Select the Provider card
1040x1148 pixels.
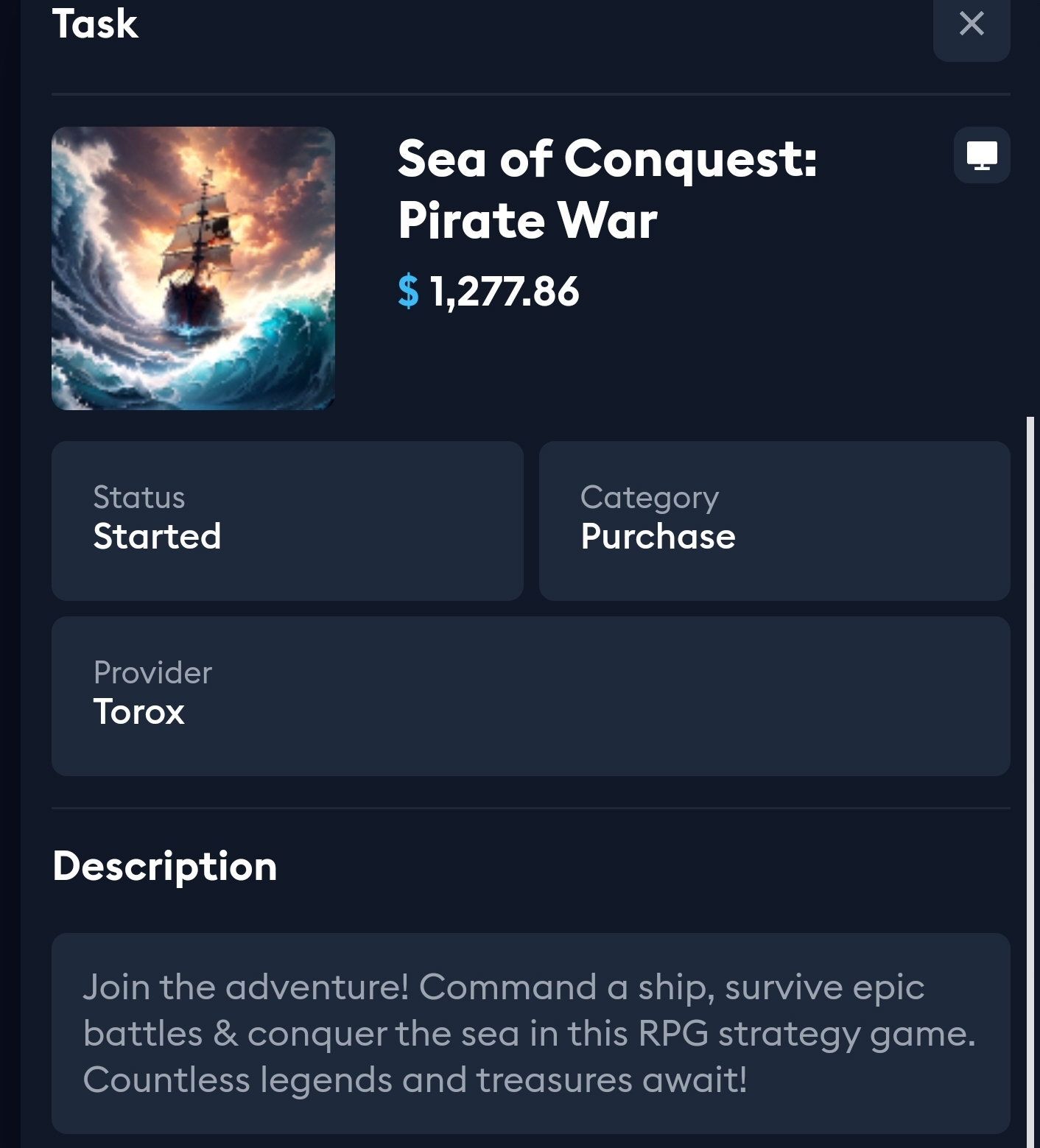tap(530, 696)
